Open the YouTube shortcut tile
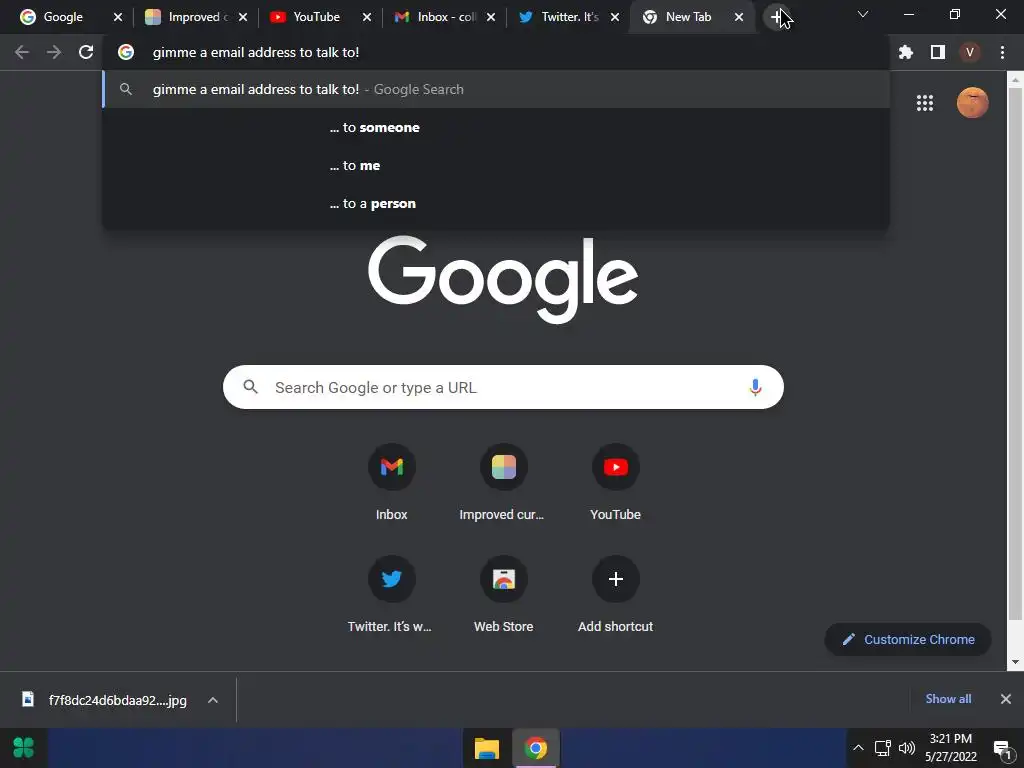 pos(615,482)
